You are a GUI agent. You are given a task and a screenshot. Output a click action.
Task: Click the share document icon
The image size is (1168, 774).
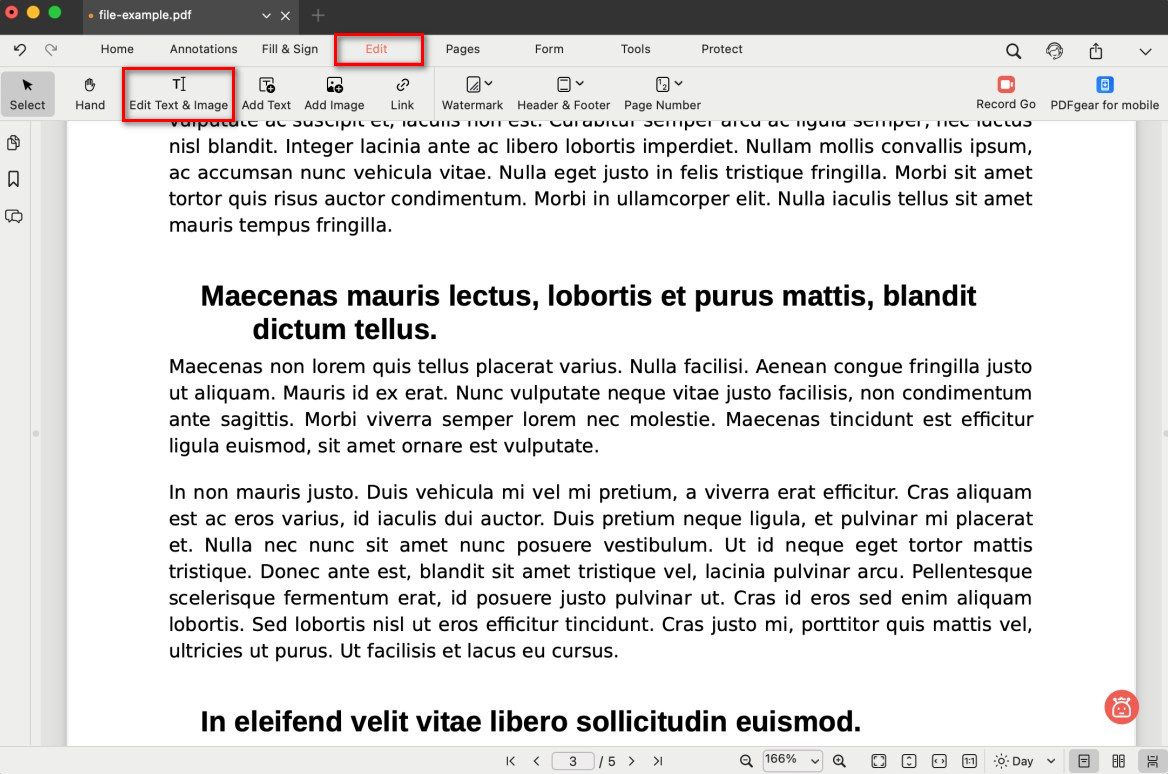[1096, 51]
